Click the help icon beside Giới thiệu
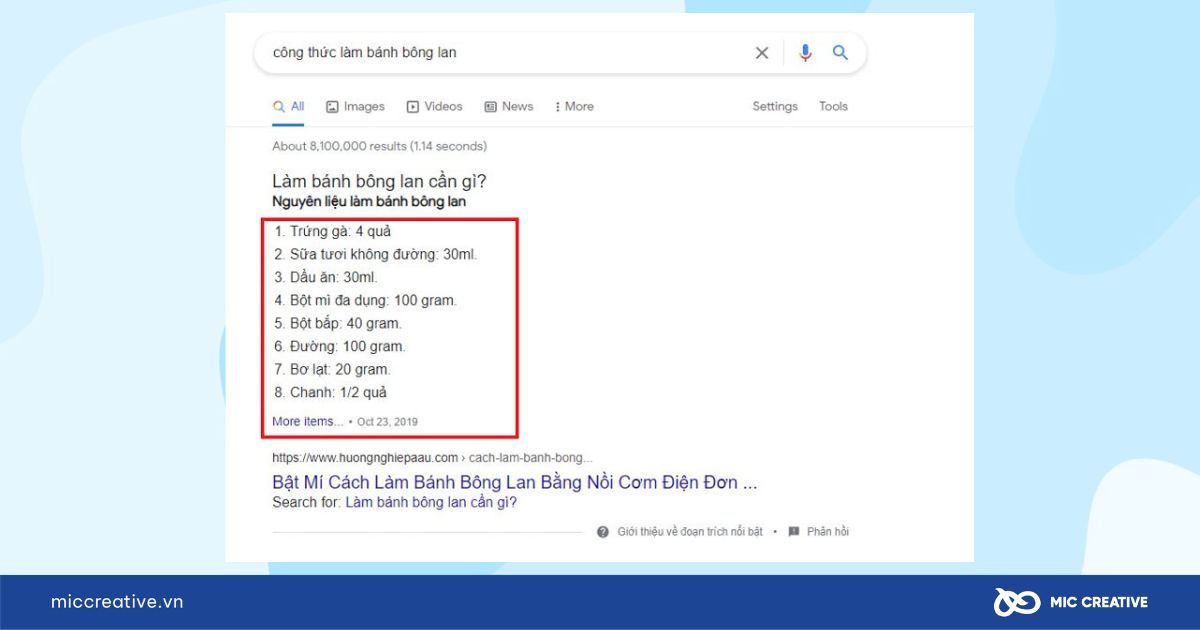Viewport: 1200px width, 630px height. [603, 532]
